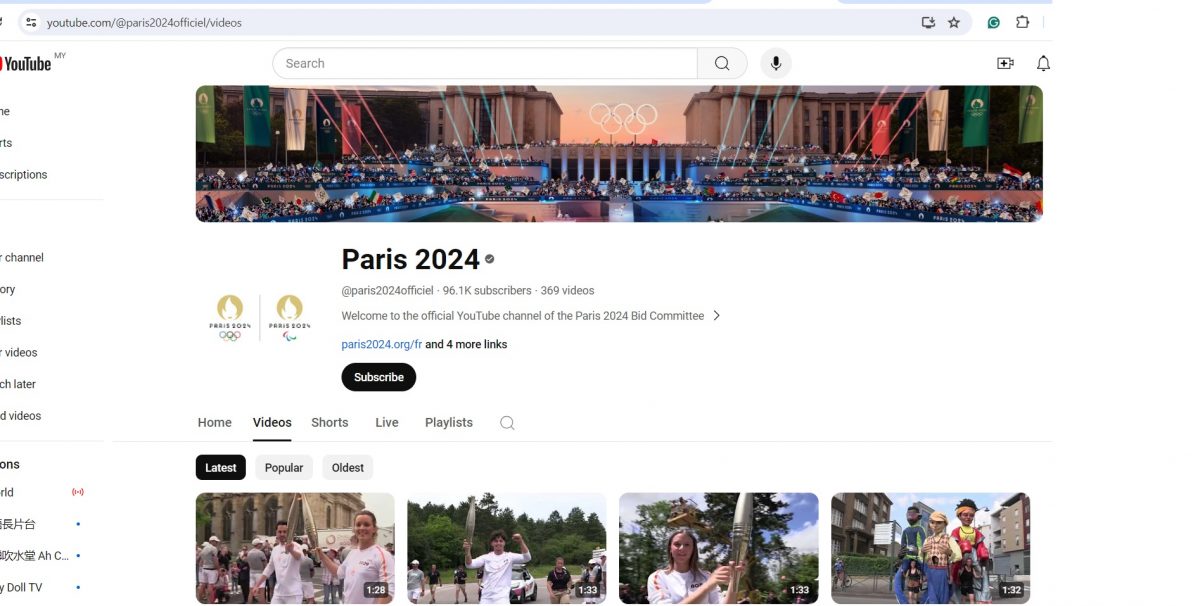Open Your videos in the sidebar

point(19,353)
